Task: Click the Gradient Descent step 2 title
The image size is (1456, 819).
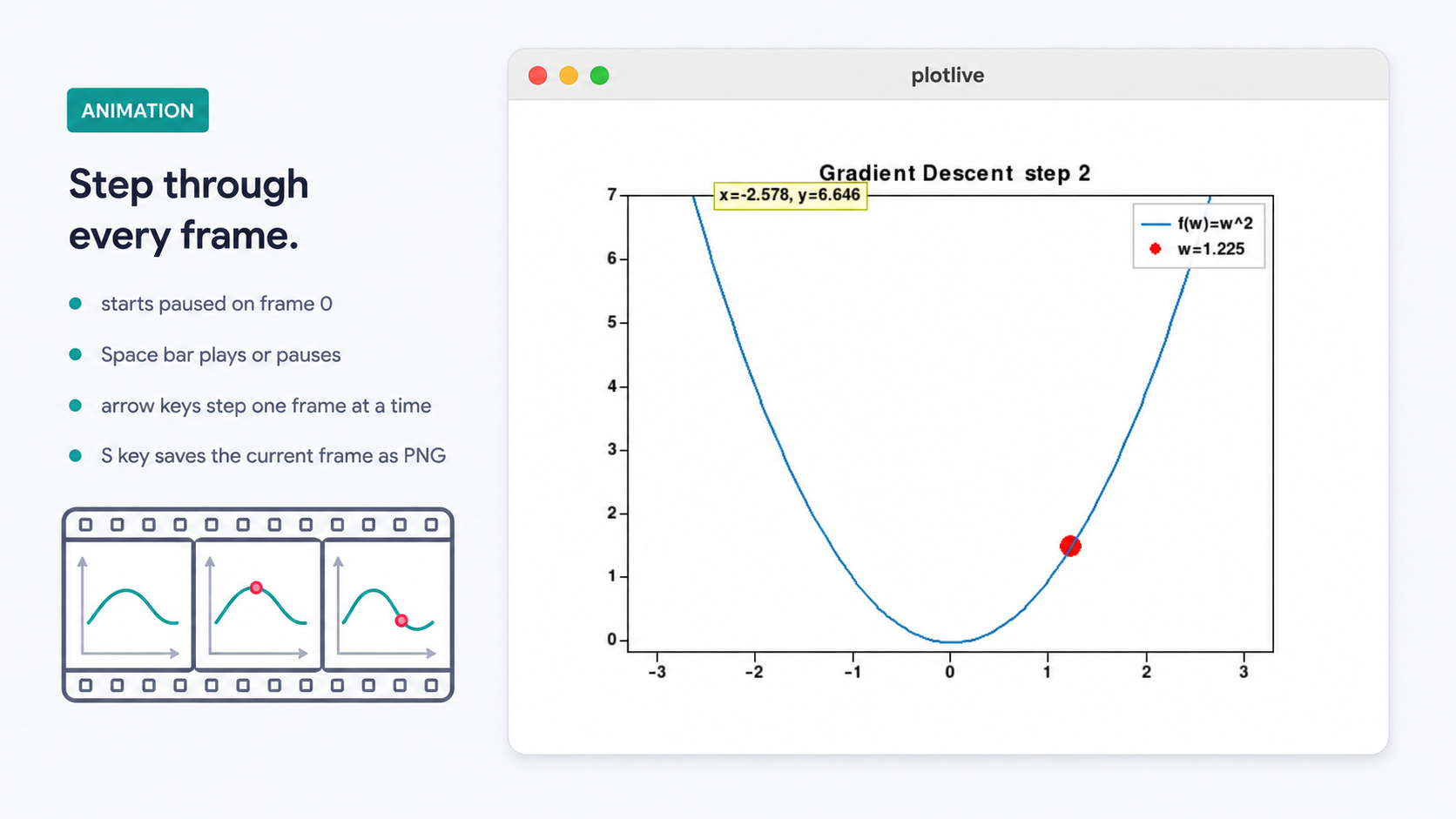Action: pos(954,173)
